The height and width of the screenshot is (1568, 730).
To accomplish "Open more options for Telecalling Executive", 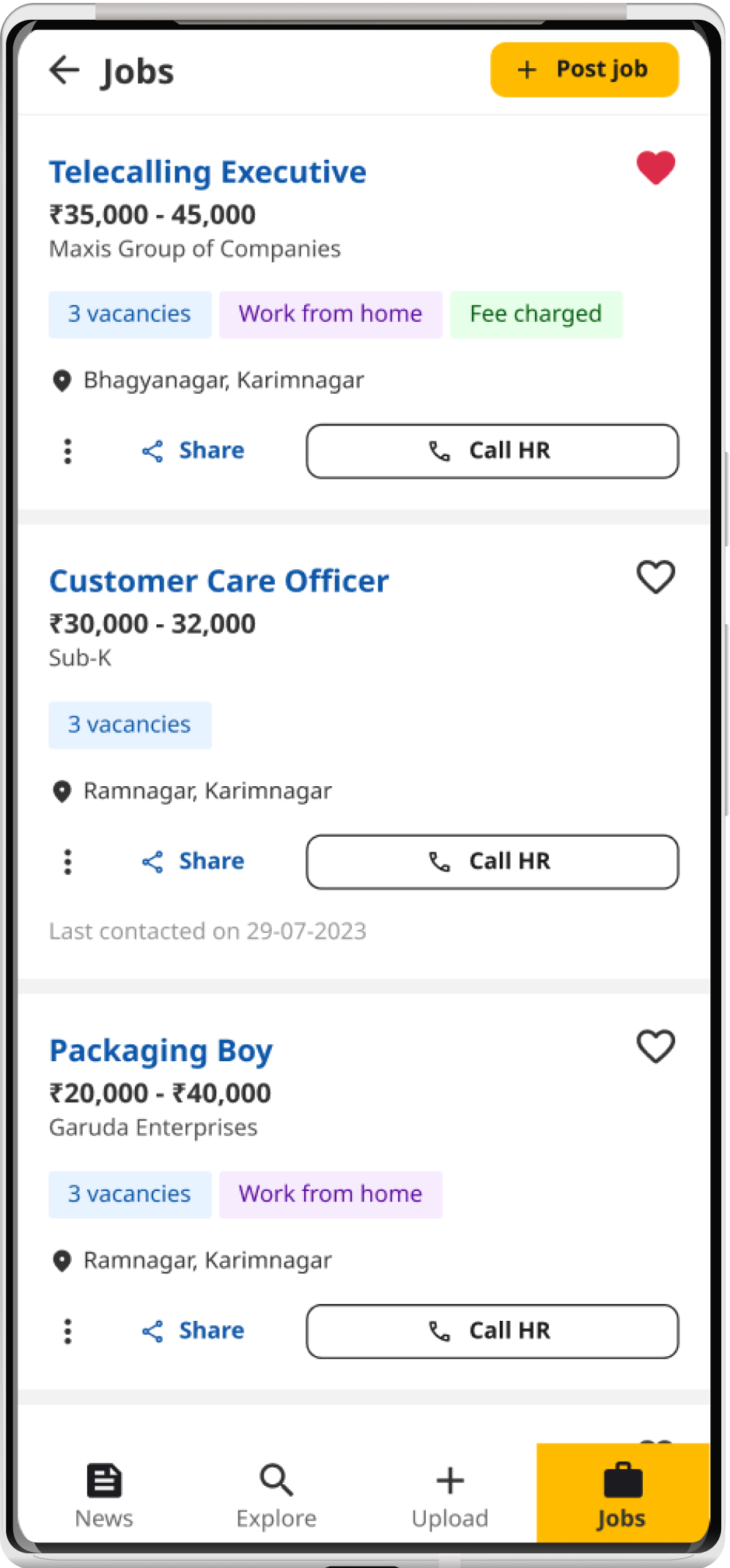I will [67, 451].
